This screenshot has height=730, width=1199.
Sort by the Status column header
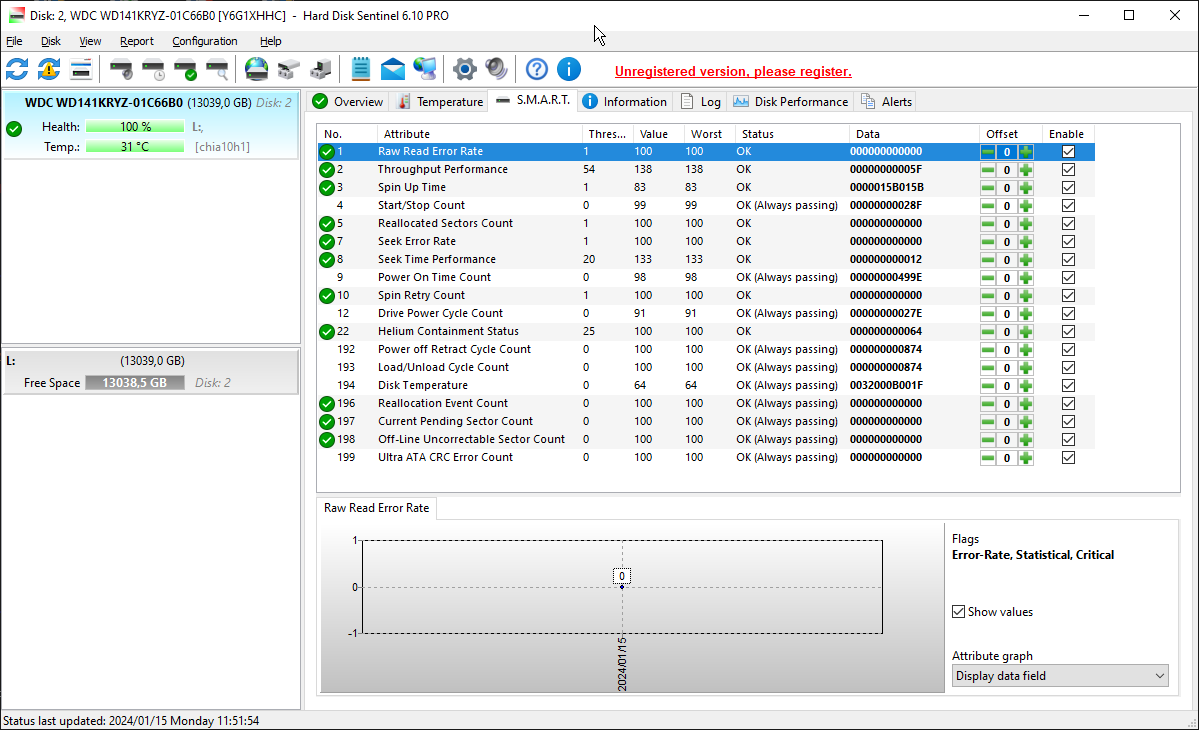(791, 134)
